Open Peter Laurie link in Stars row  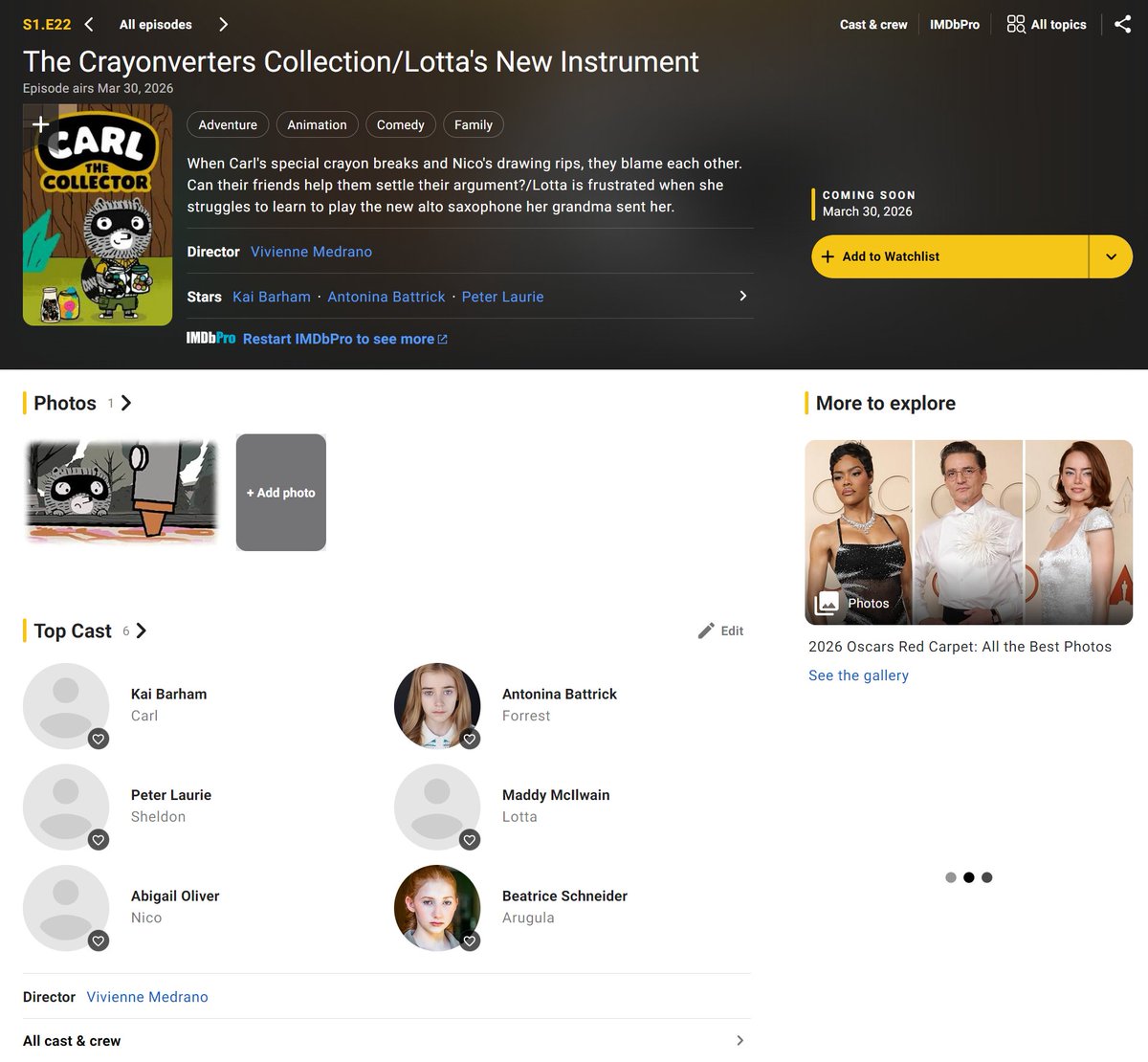(x=502, y=297)
